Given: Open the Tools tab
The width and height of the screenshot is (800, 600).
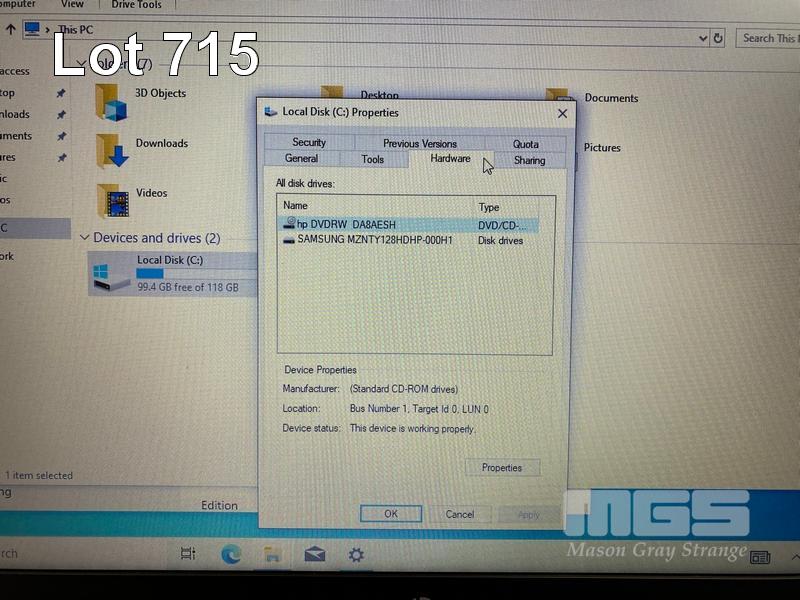Looking at the screenshot, I should point(372,159).
